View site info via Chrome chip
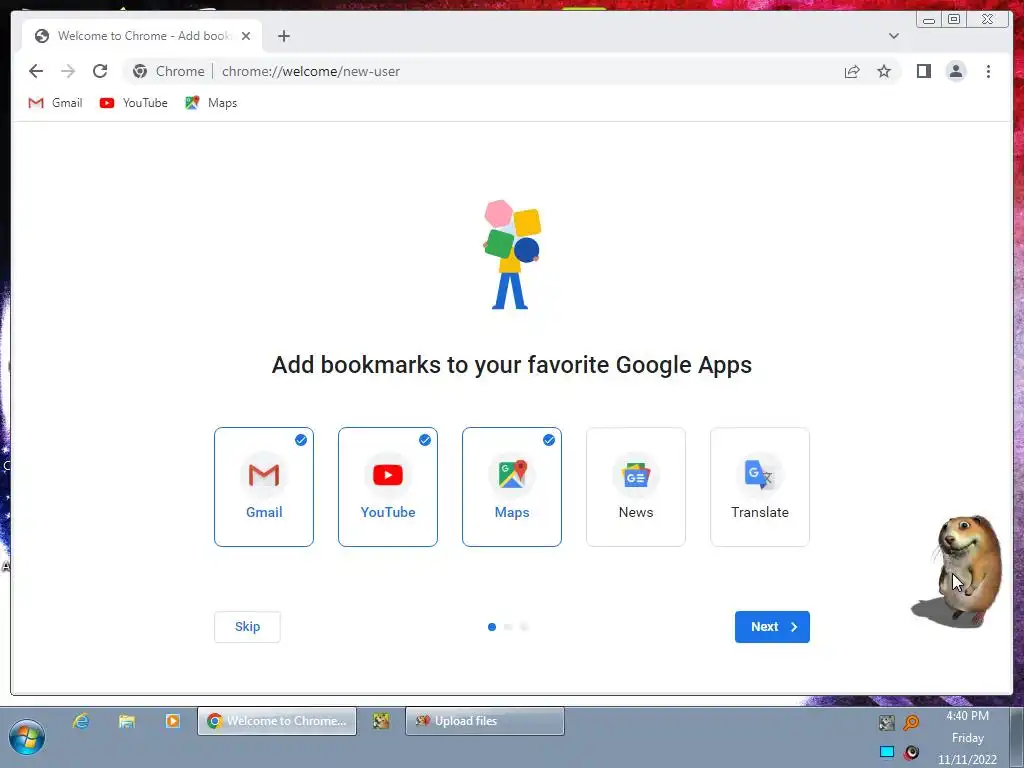Image resolution: width=1024 pixels, height=768 pixels. point(169,71)
